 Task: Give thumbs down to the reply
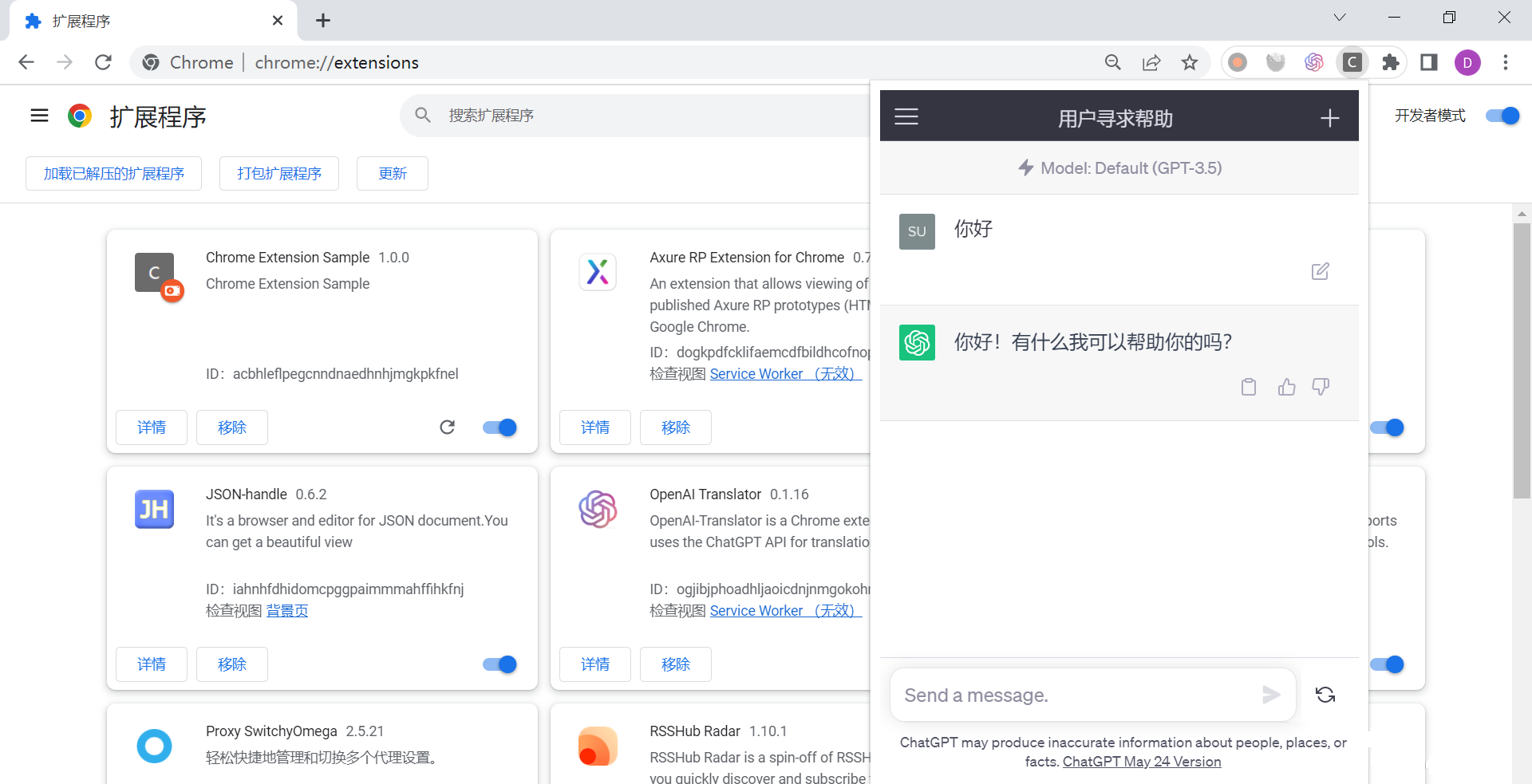coord(1321,387)
